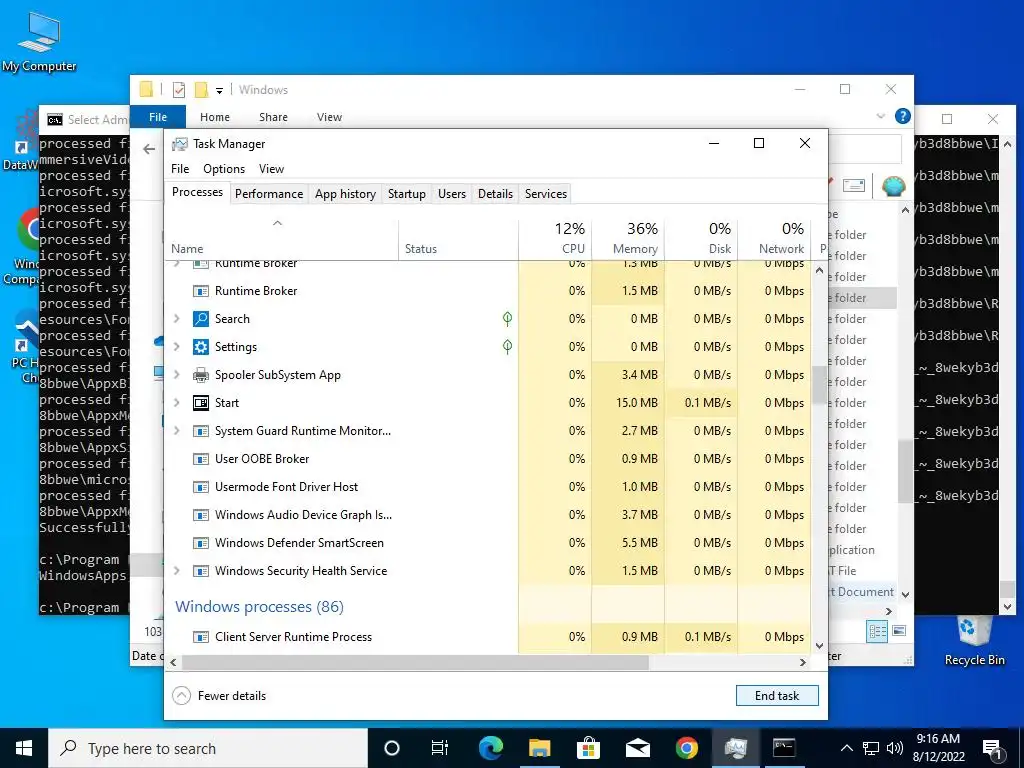
Task: Click the green leaf suspended icon for Settings
Action: coord(507,346)
